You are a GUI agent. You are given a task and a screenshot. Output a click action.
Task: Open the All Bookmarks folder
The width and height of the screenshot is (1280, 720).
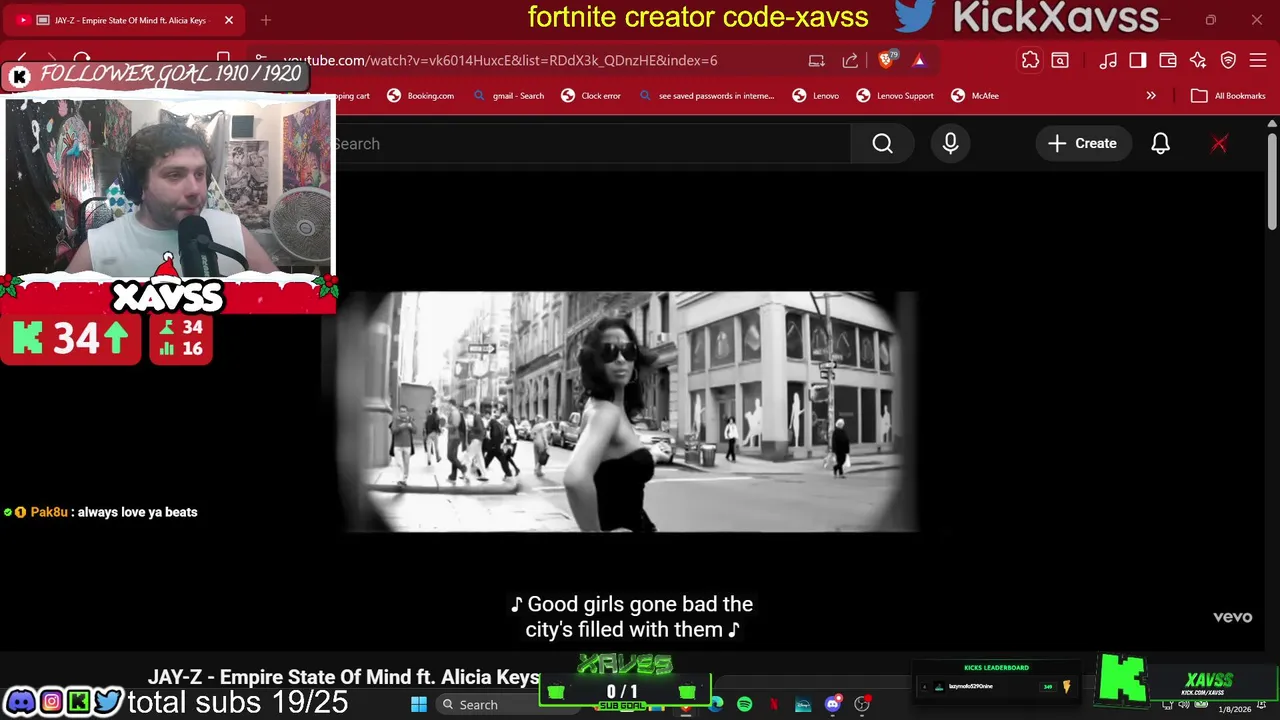[1228, 96]
